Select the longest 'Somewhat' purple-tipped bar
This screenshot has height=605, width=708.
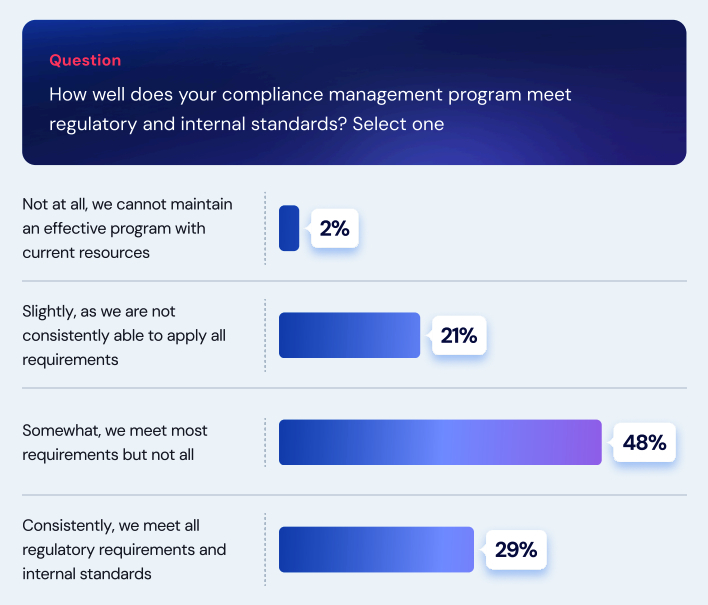(x=440, y=442)
